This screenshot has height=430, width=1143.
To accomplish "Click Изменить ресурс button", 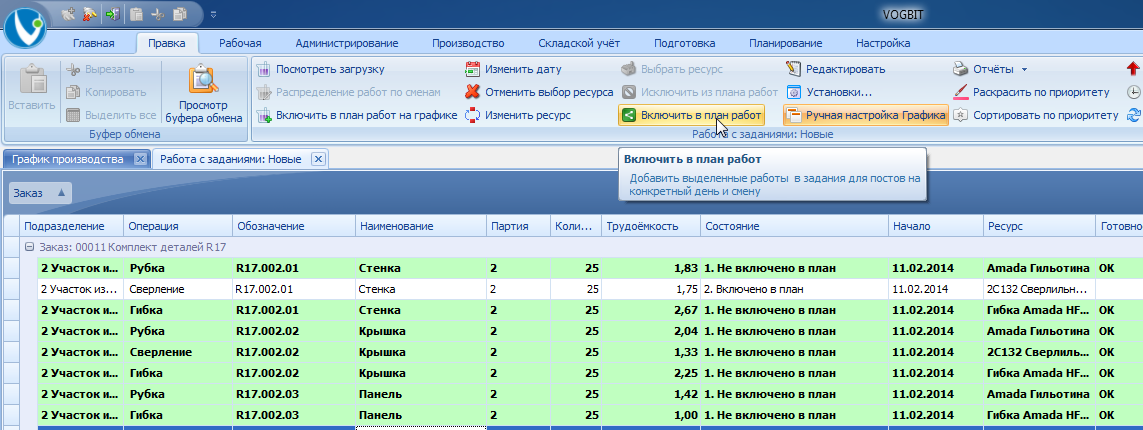I will pyautogui.click(x=518, y=115).
